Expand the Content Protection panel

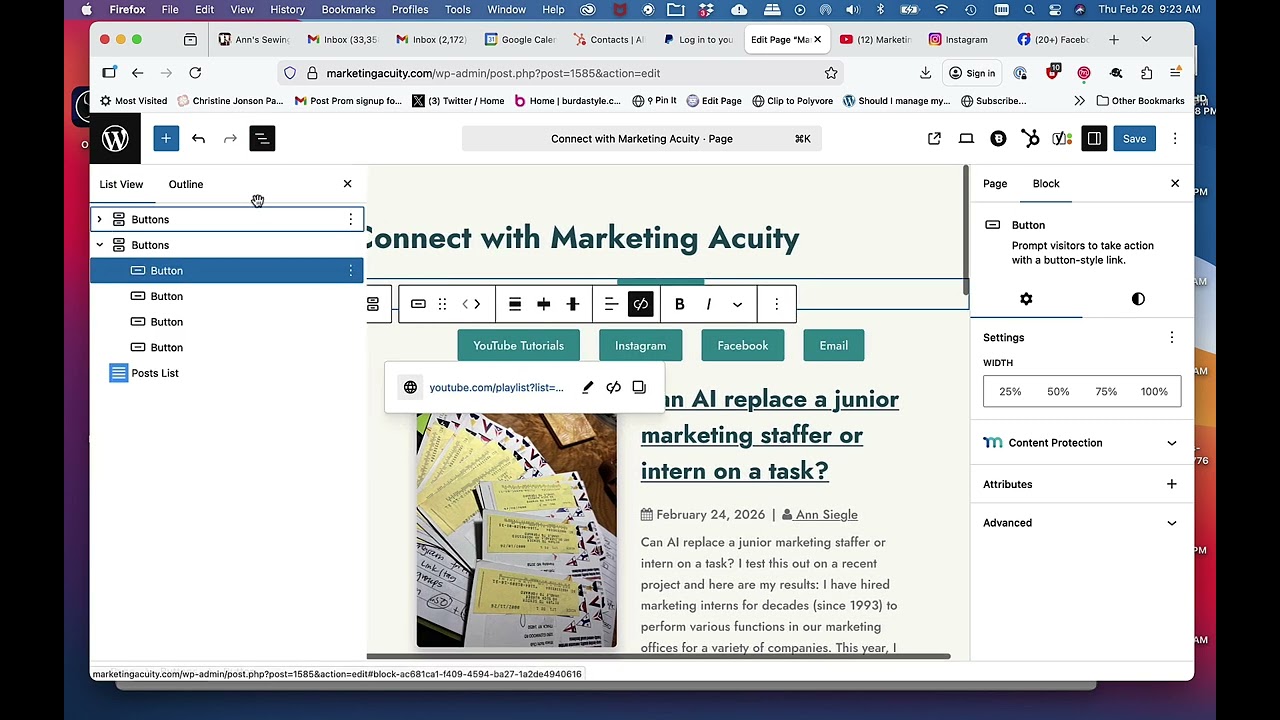click(x=1082, y=443)
